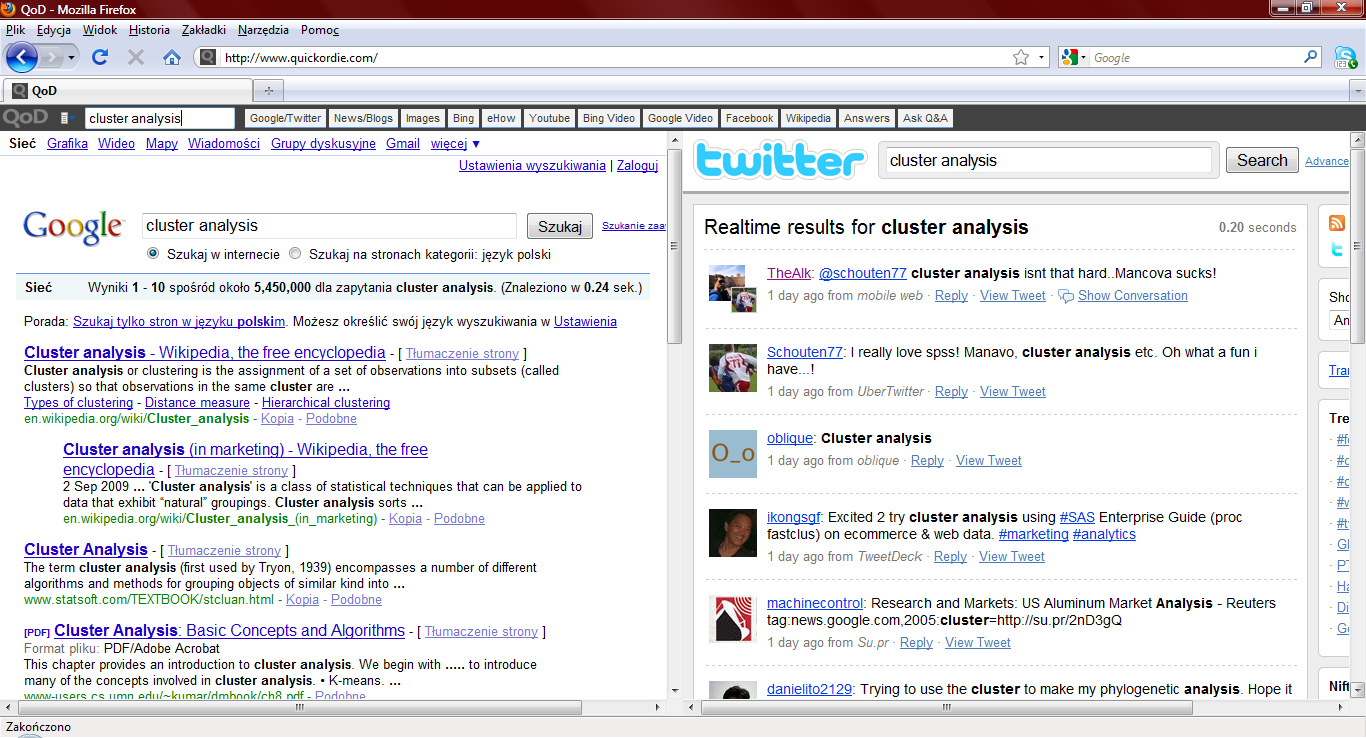
Task: Click the Twitter bird icon below RSS
Action: tap(1336, 250)
